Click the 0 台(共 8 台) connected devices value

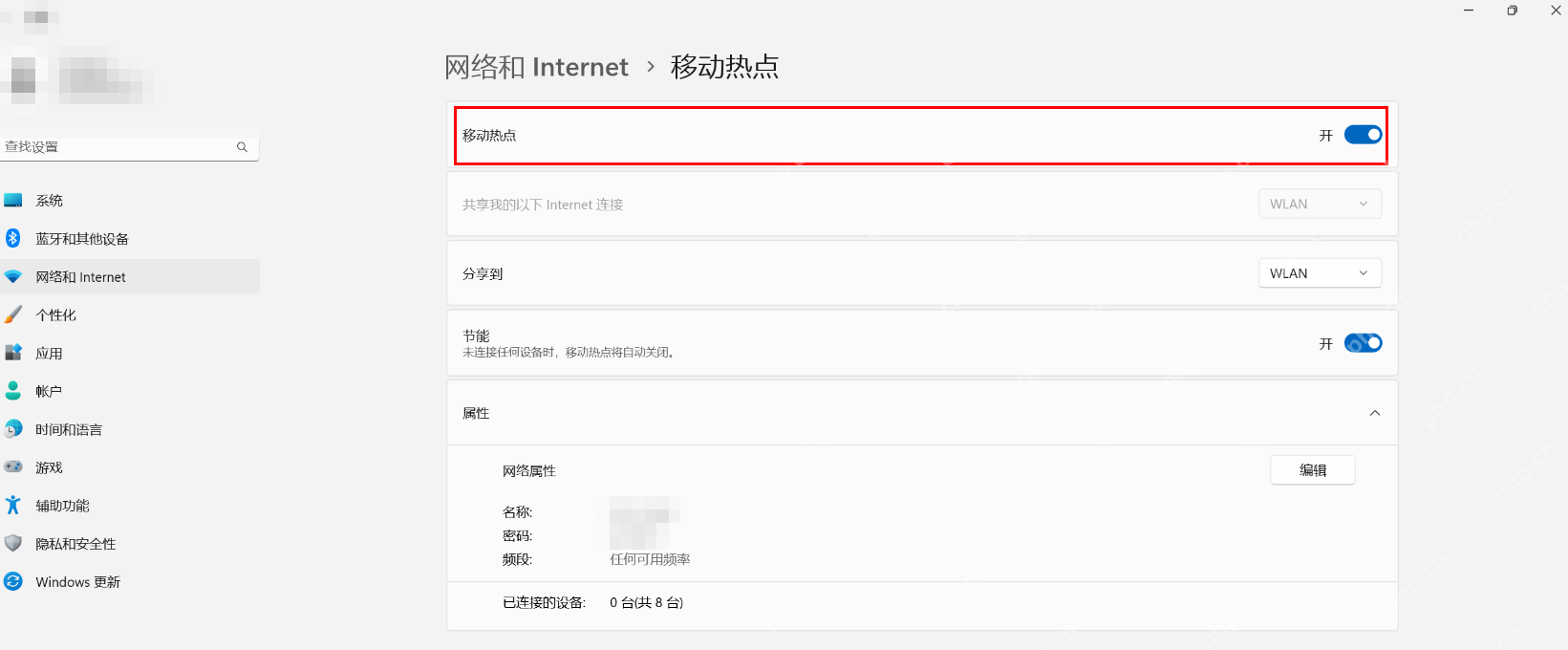(x=646, y=602)
